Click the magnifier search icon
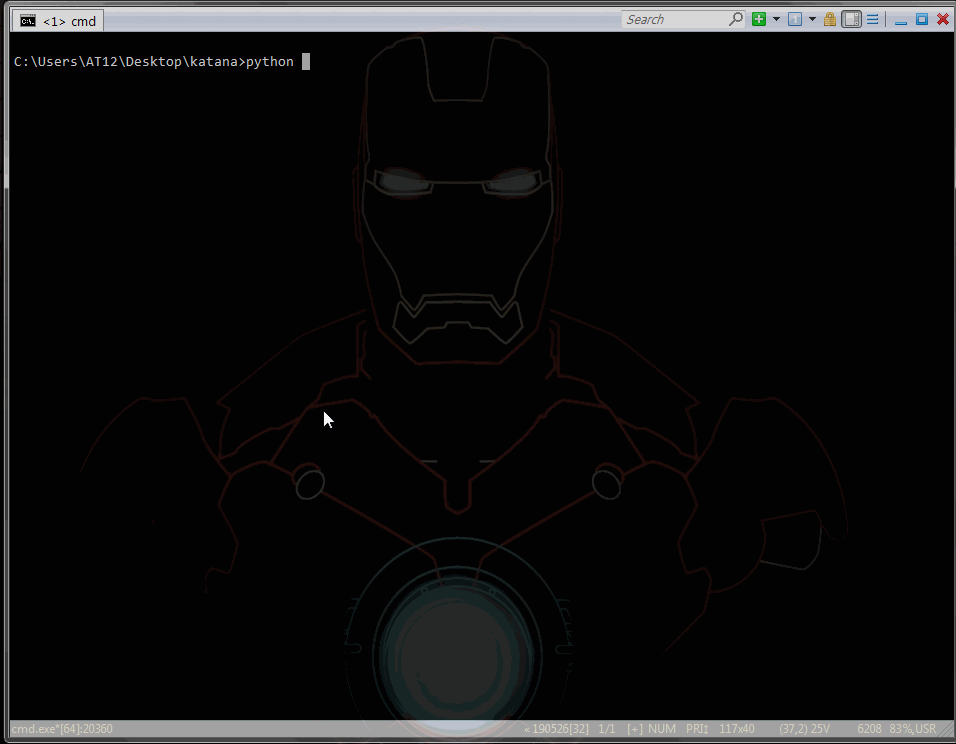 (x=736, y=20)
